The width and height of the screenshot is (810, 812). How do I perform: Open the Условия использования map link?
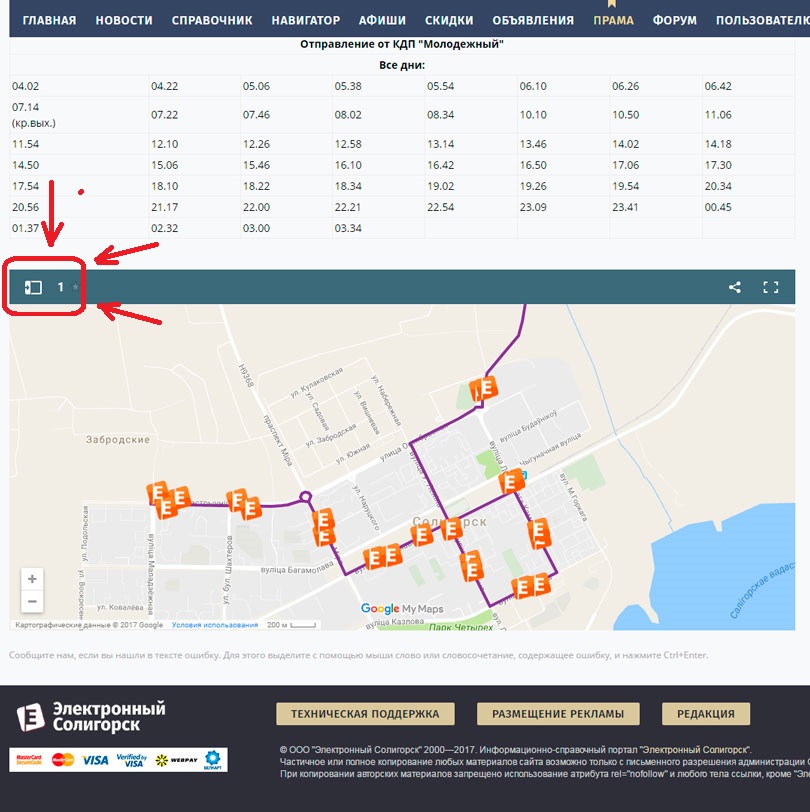click(x=214, y=625)
